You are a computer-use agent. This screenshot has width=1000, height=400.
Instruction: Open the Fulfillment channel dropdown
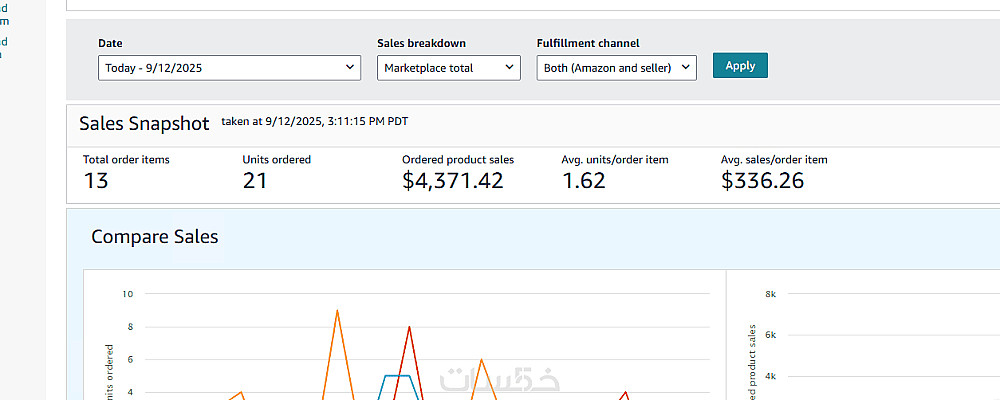(616, 68)
